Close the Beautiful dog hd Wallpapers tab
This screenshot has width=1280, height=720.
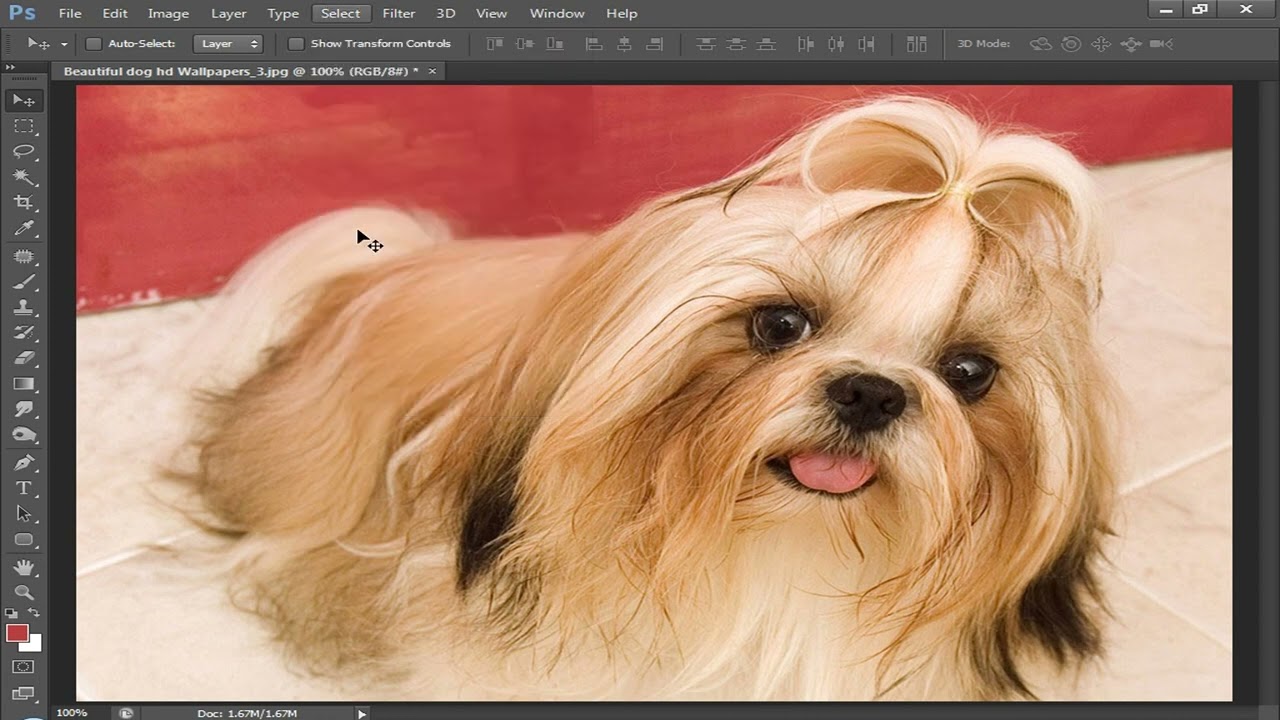[432, 71]
